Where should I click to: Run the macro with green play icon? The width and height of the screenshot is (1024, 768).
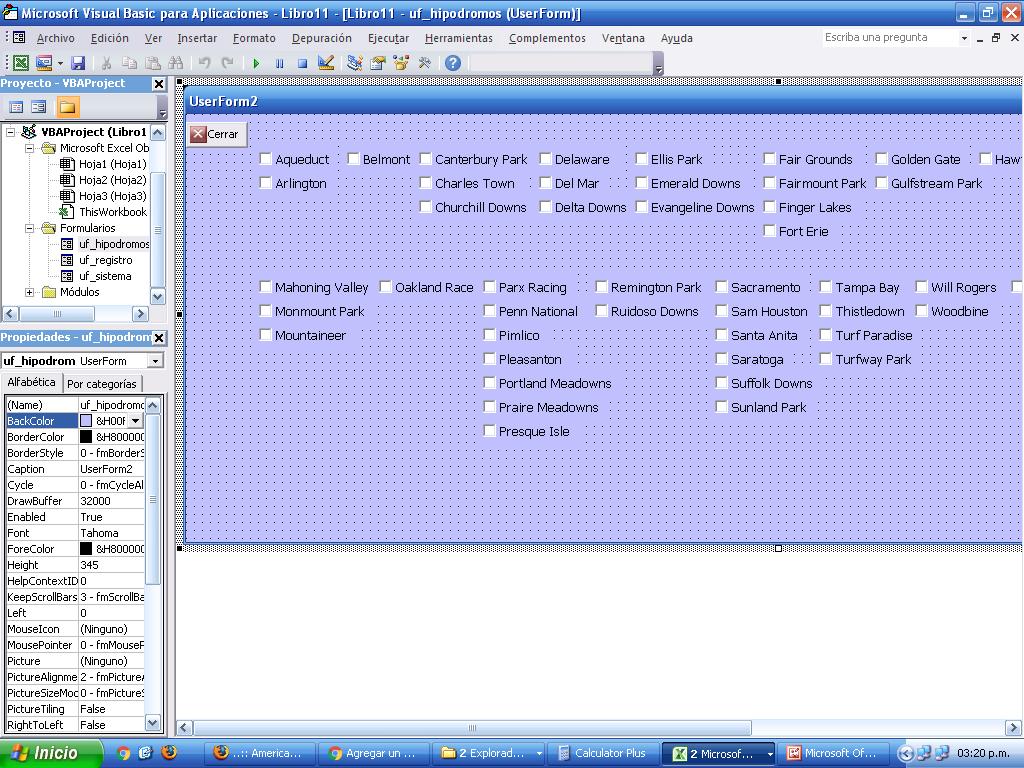[256, 63]
